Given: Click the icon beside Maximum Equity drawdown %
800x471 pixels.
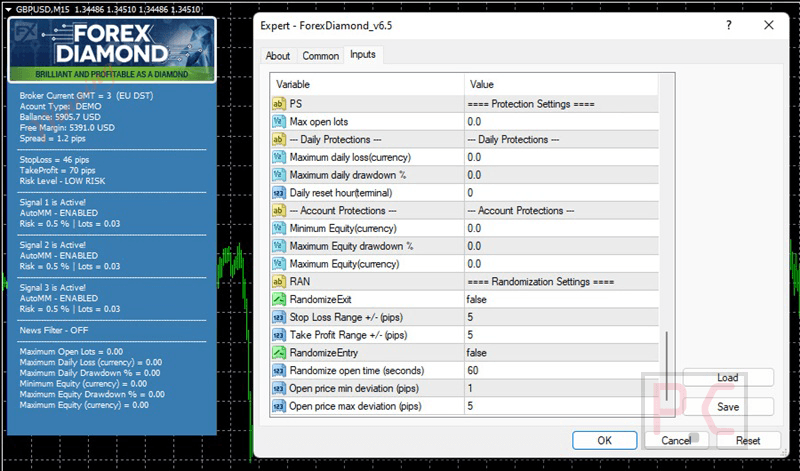Looking at the screenshot, I should click(x=279, y=246).
